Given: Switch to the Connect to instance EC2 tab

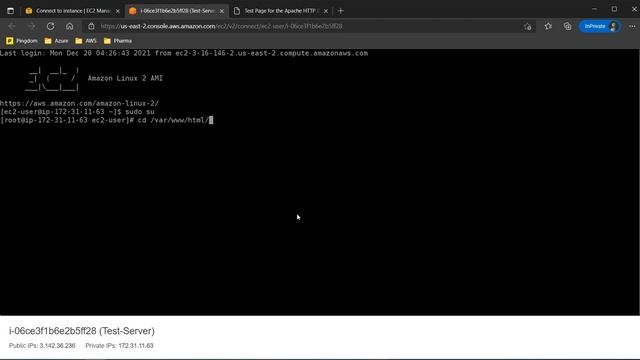Looking at the screenshot, I should [x=73, y=11].
